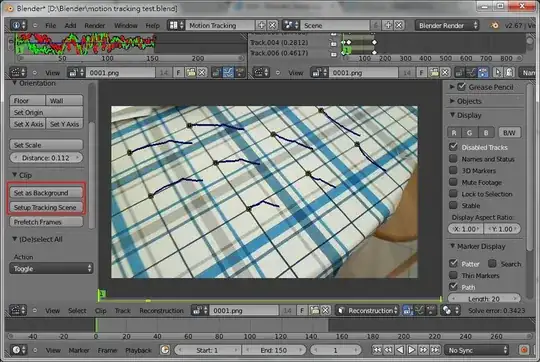Click the Floor orientation button
This screenshot has width=540, height=362.
[x=28, y=101]
